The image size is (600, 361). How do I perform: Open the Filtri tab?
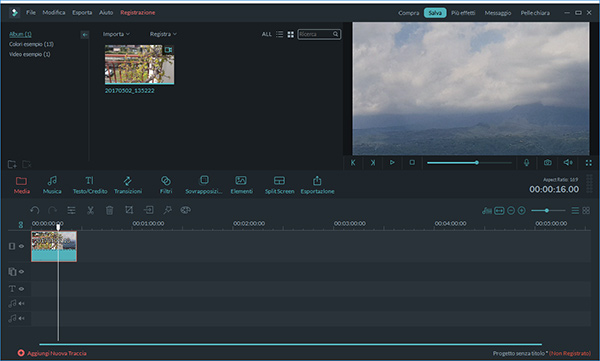click(x=166, y=185)
